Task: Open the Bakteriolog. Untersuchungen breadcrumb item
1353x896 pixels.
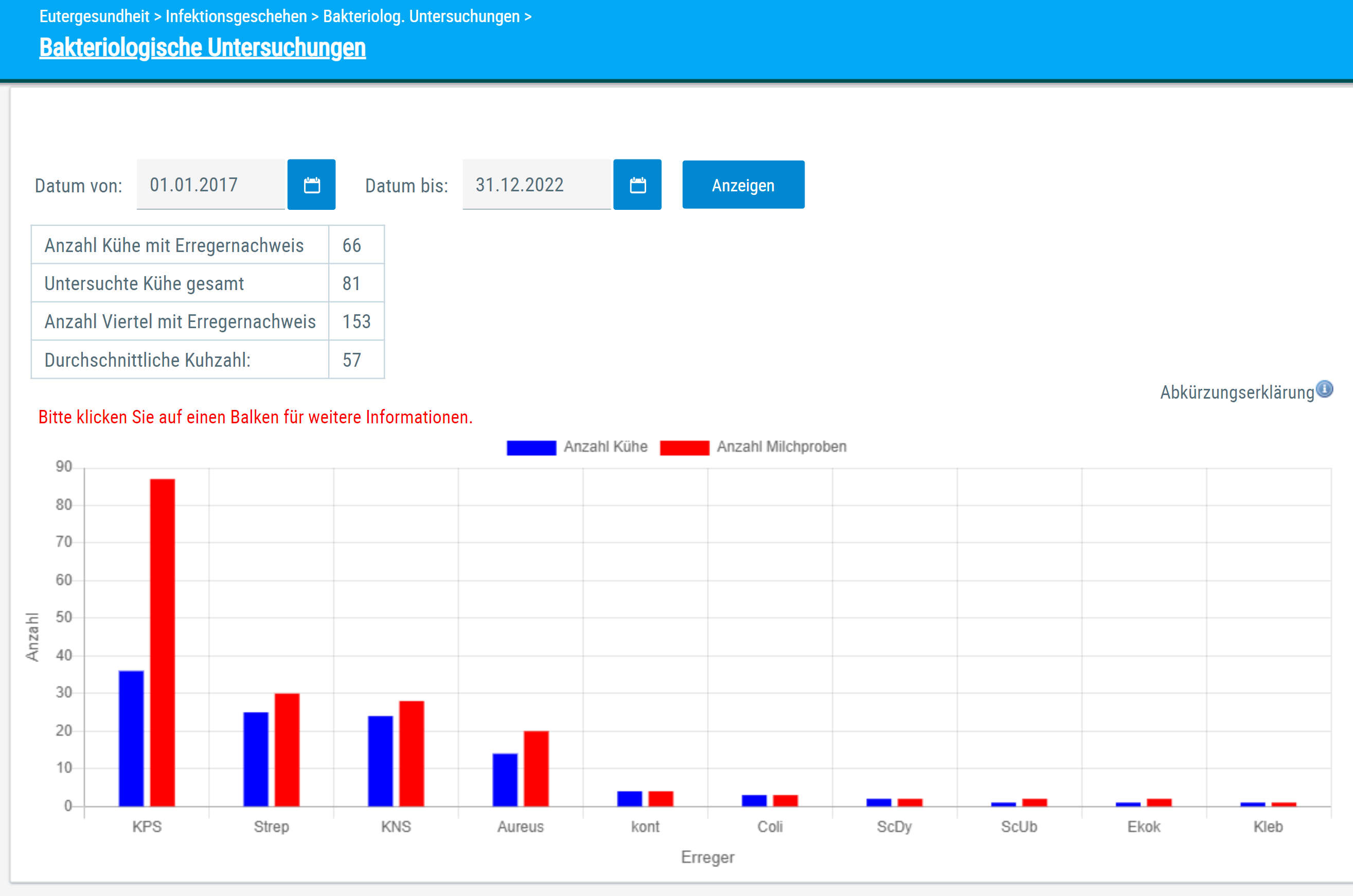Action: coord(422,16)
